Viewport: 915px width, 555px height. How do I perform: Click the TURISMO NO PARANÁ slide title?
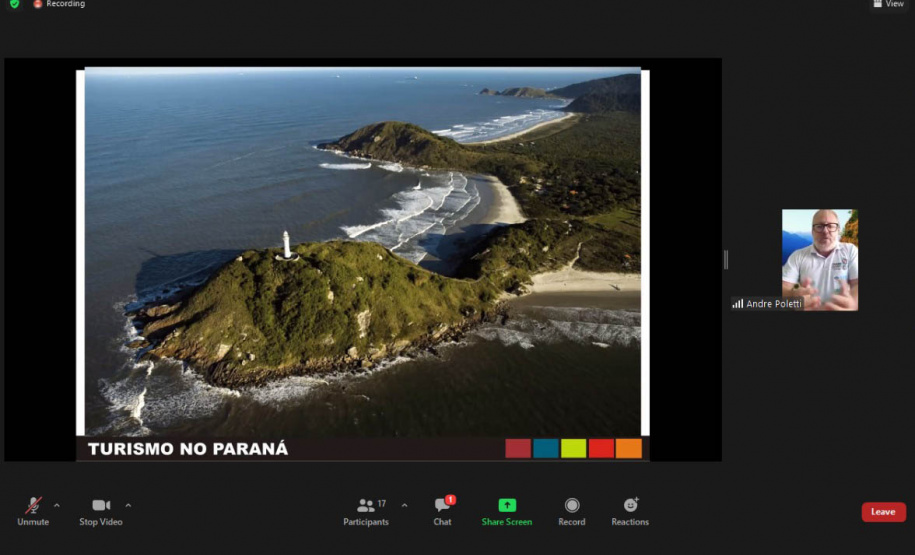point(188,449)
